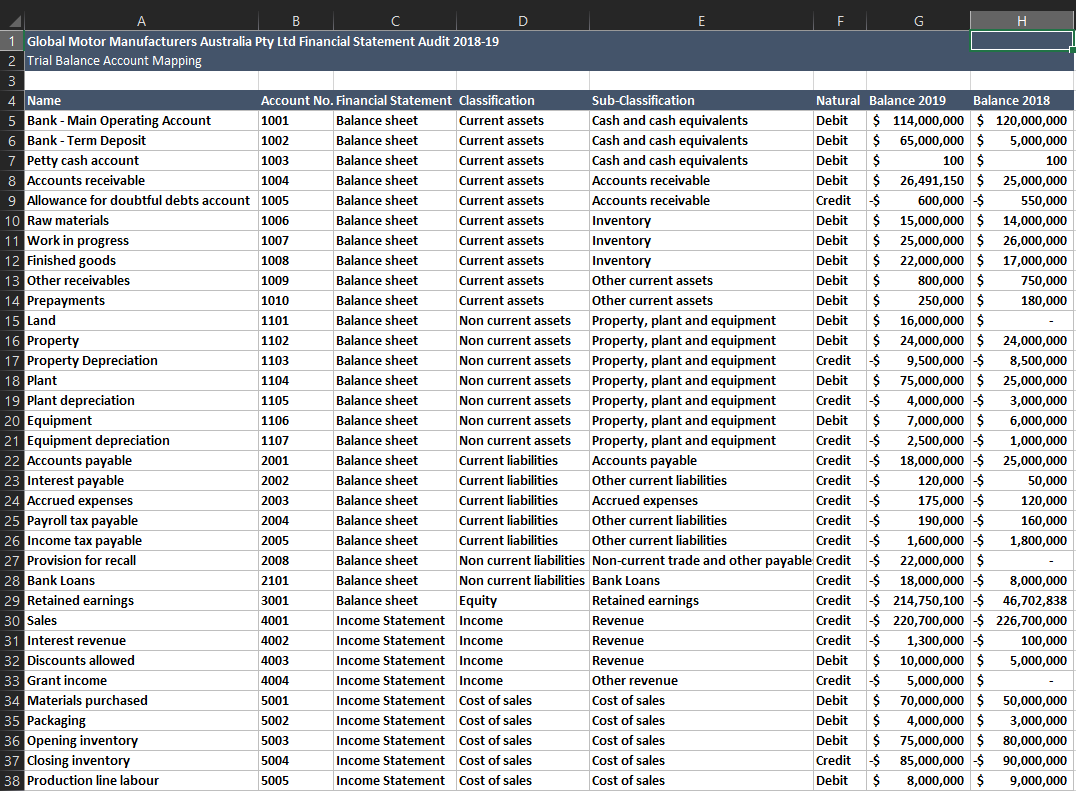Click 2018 balance 46,702,838 cell
This screenshot has width=1076, height=791.
pyautogui.click(x=1022, y=601)
